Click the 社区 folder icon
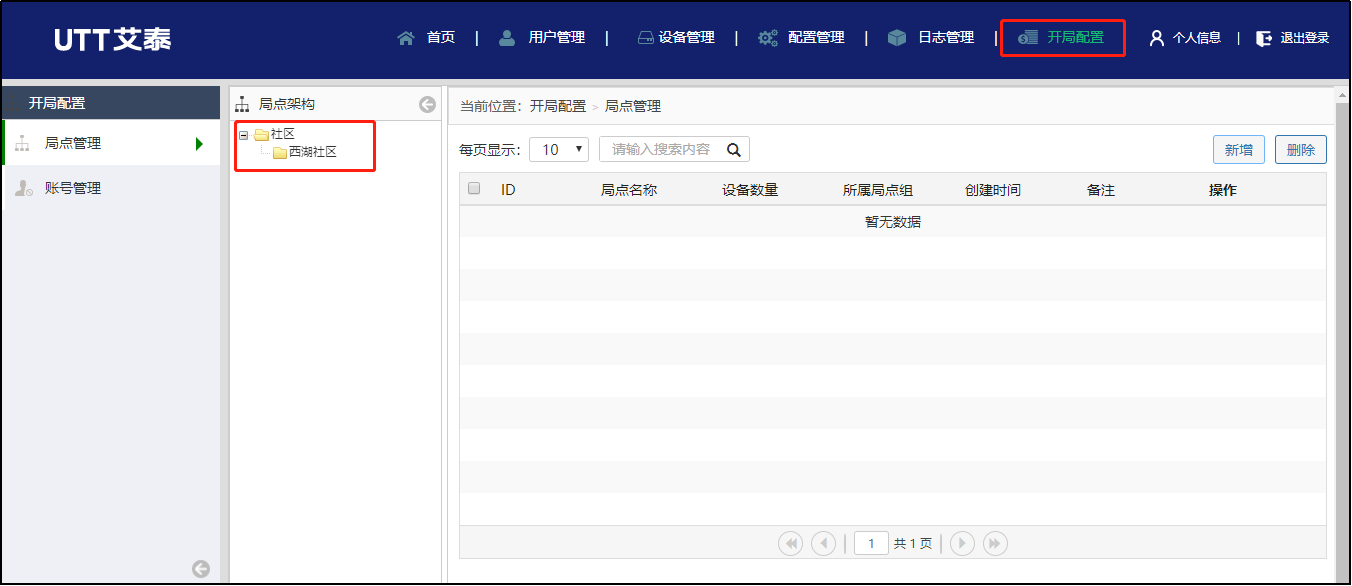The width and height of the screenshot is (1352, 586). coord(261,134)
